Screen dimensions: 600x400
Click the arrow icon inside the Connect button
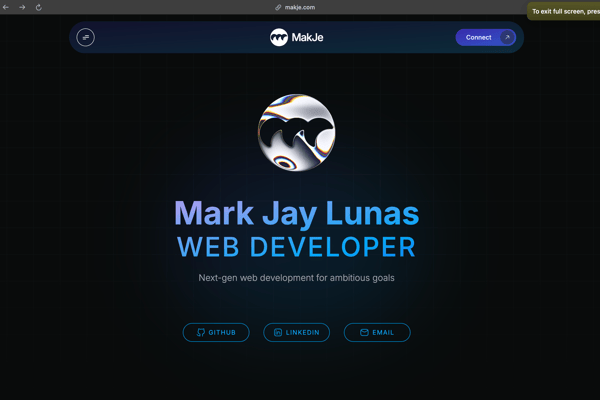pyautogui.click(x=507, y=37)
